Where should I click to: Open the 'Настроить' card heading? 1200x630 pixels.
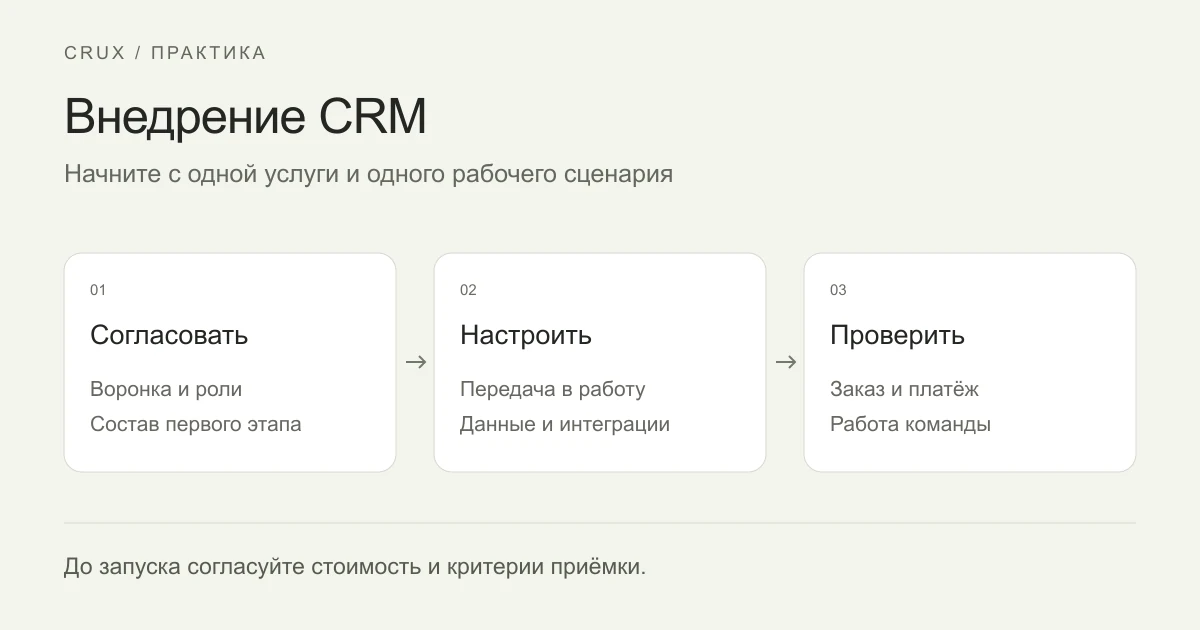[526, 335]
